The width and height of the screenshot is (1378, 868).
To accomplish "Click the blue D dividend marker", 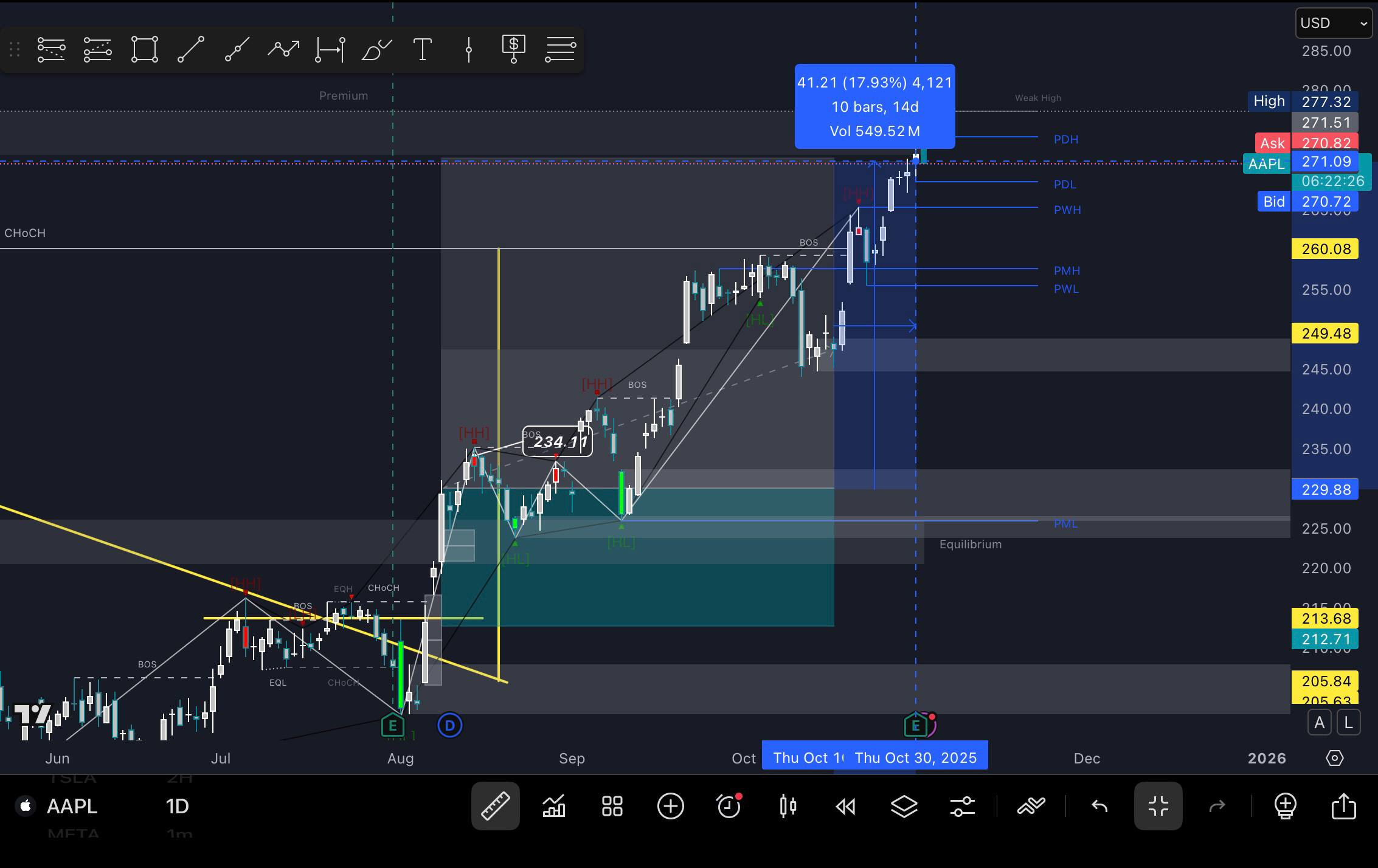I will click(450, 725).
